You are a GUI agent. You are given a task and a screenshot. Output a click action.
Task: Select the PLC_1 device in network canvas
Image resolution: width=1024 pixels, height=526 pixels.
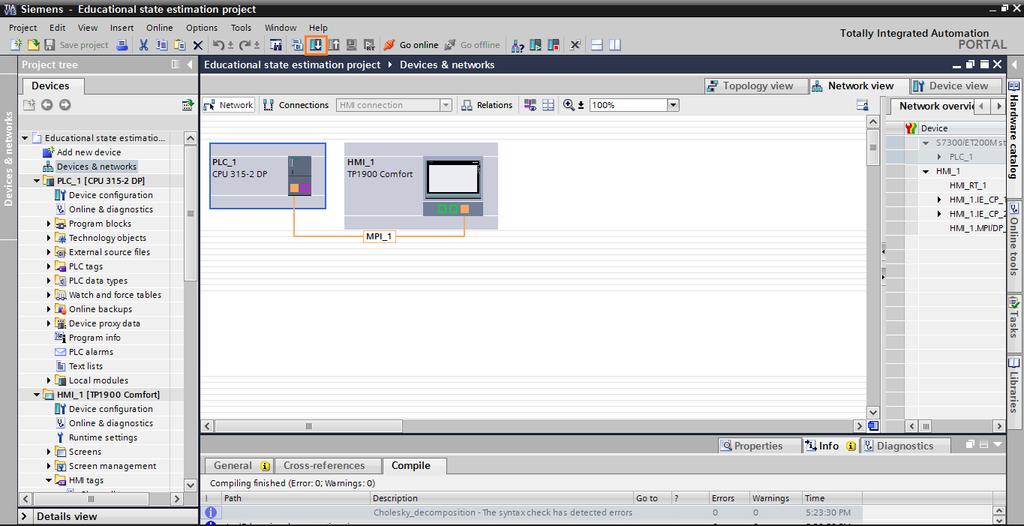coord(268,176)
